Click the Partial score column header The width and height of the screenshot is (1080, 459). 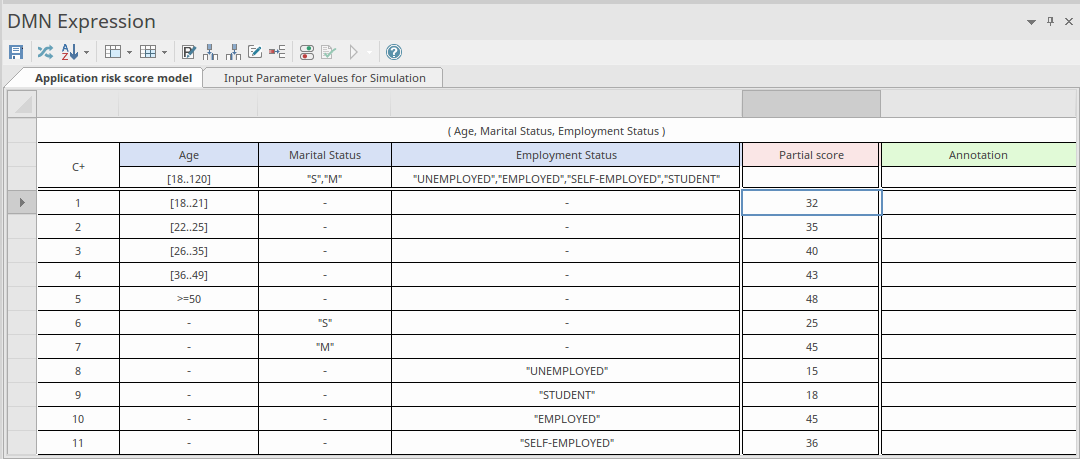click(x=811, y=155)
